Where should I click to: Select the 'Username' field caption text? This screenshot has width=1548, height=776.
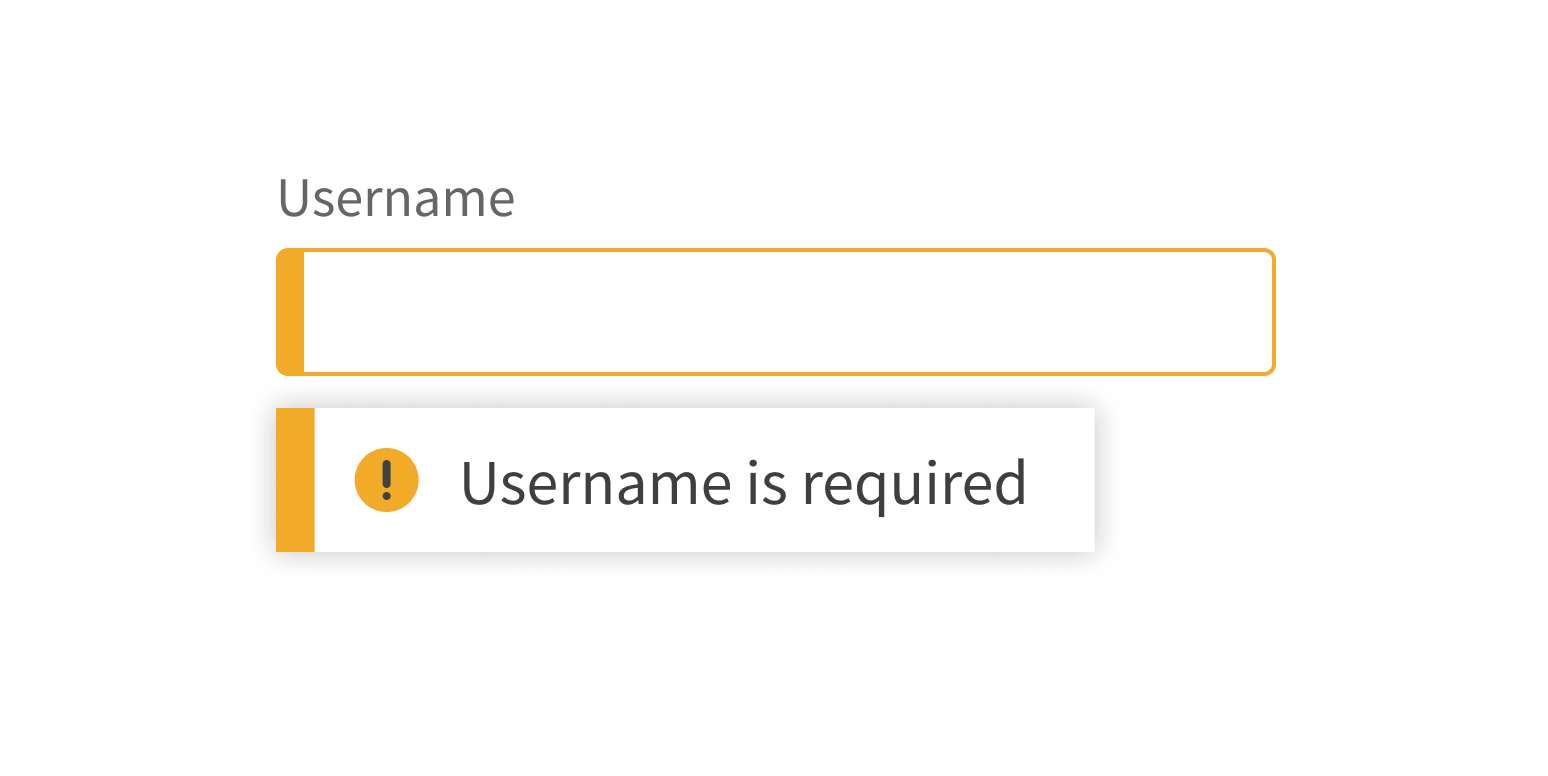(x=396, y=198)
